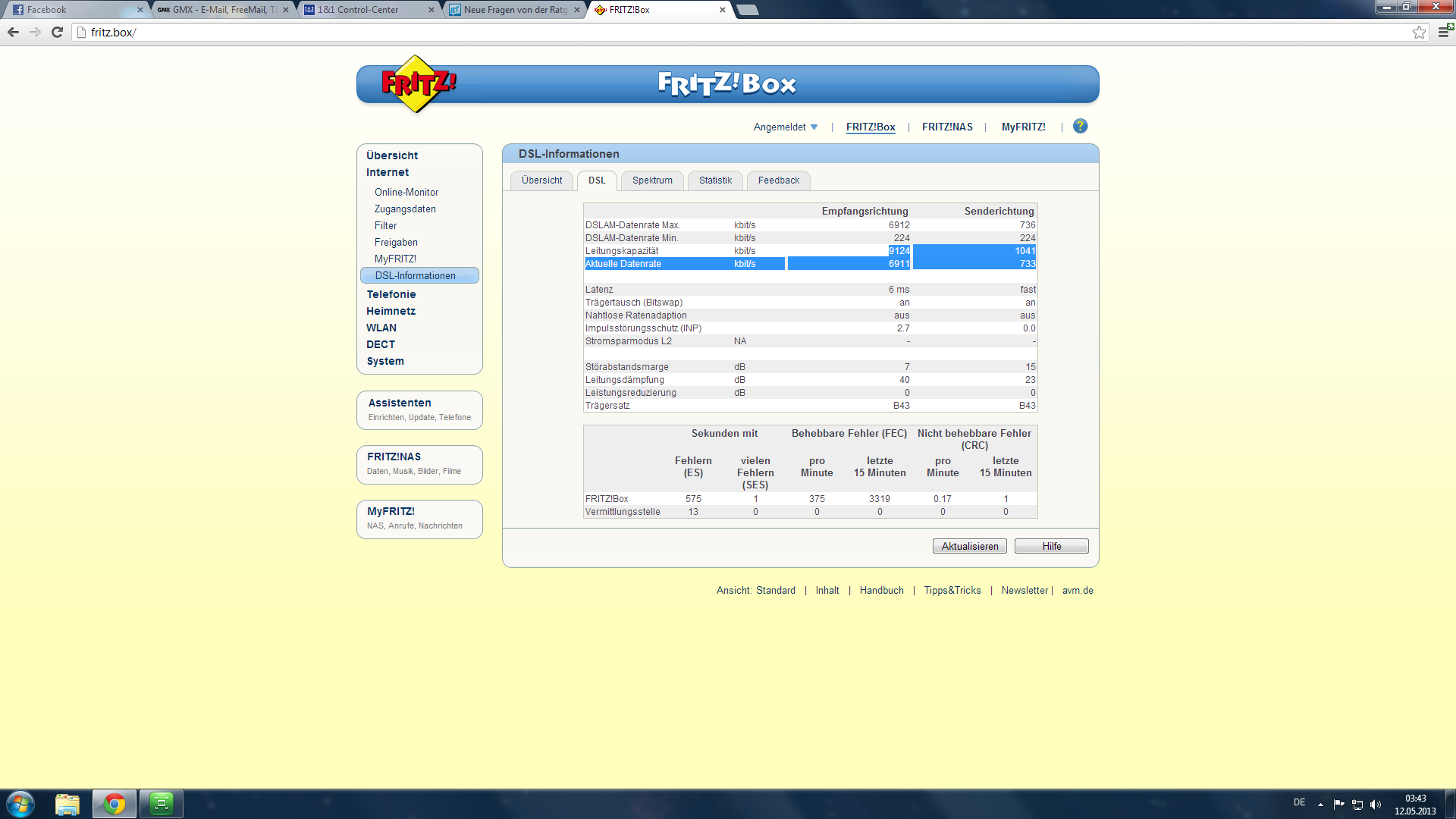Open the taskbar clock showing 03:43

(1415, 805)
